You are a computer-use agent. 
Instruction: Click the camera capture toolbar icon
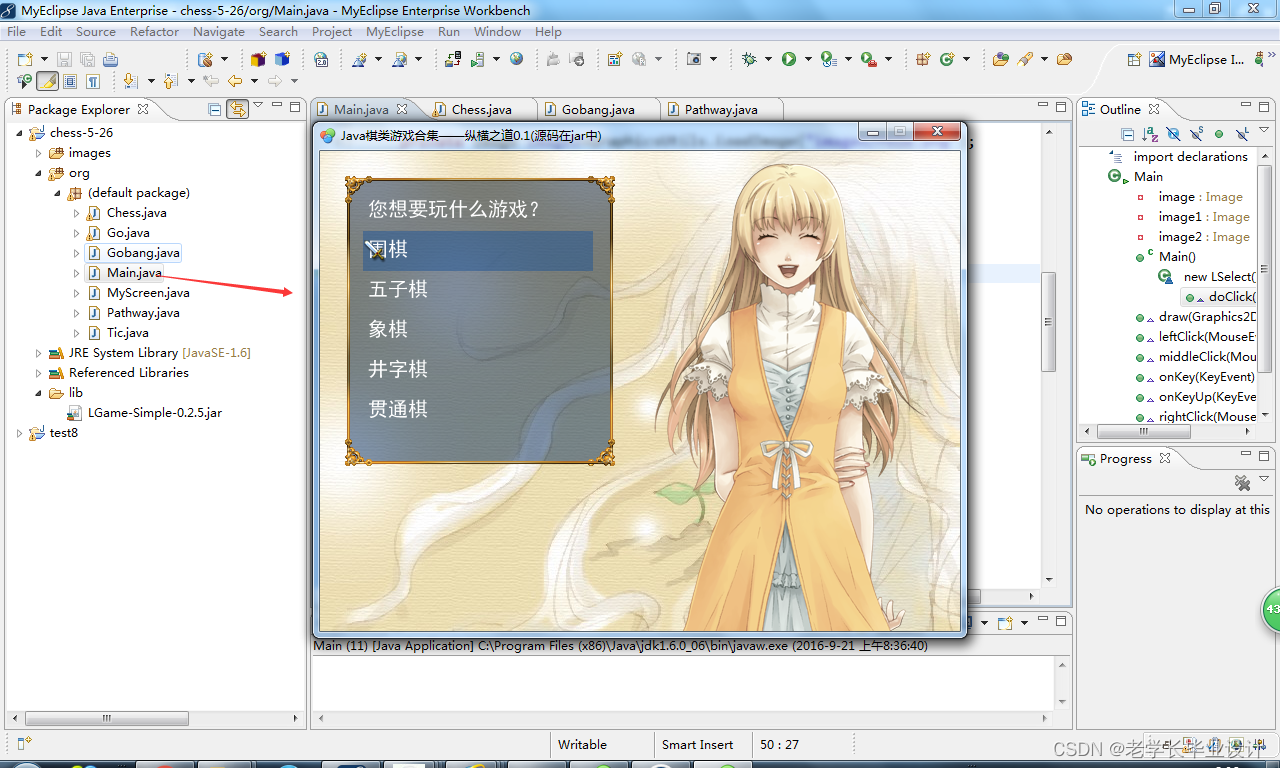(694, 60)
